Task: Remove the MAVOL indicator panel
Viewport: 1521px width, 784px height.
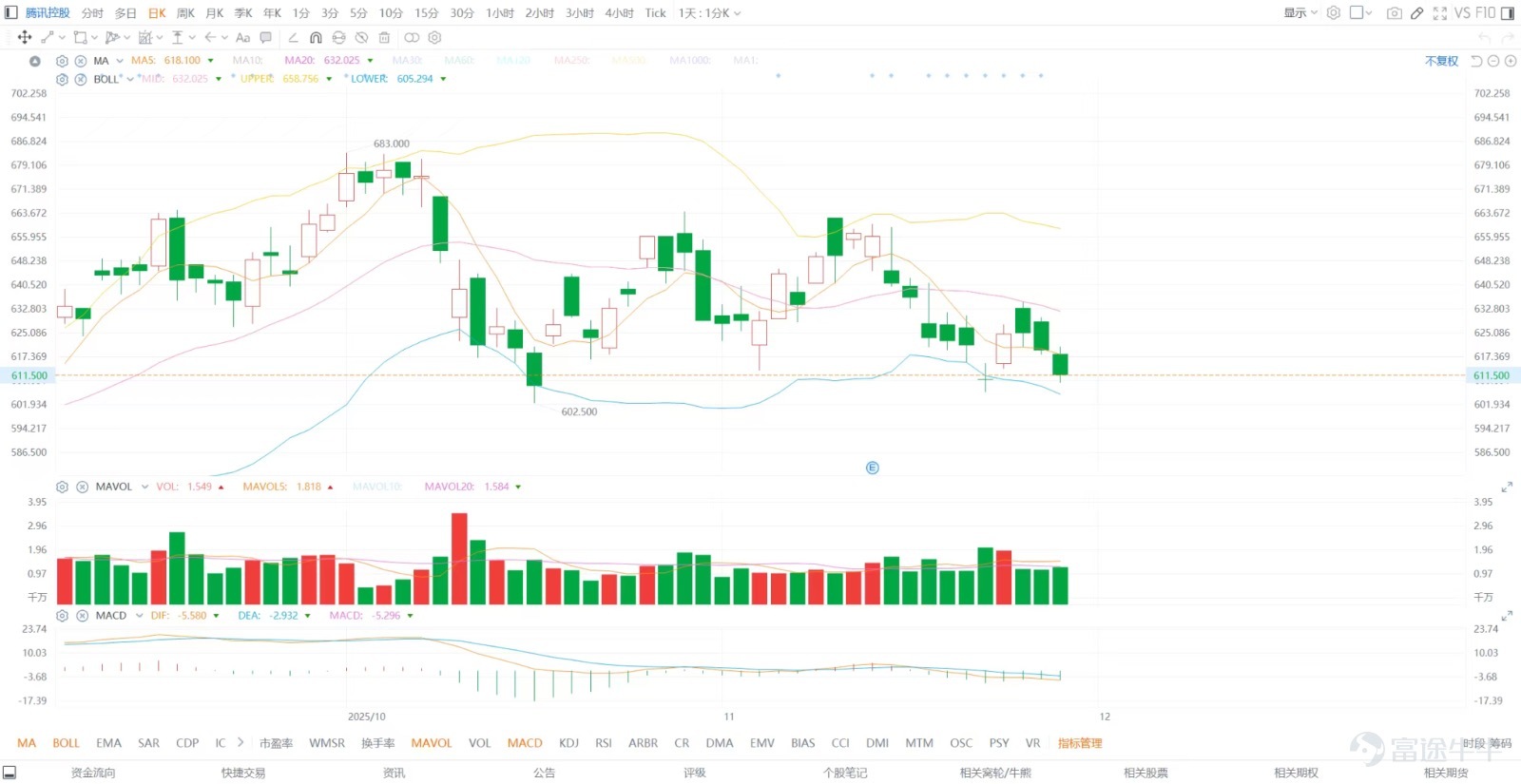Action: [83, 487]
